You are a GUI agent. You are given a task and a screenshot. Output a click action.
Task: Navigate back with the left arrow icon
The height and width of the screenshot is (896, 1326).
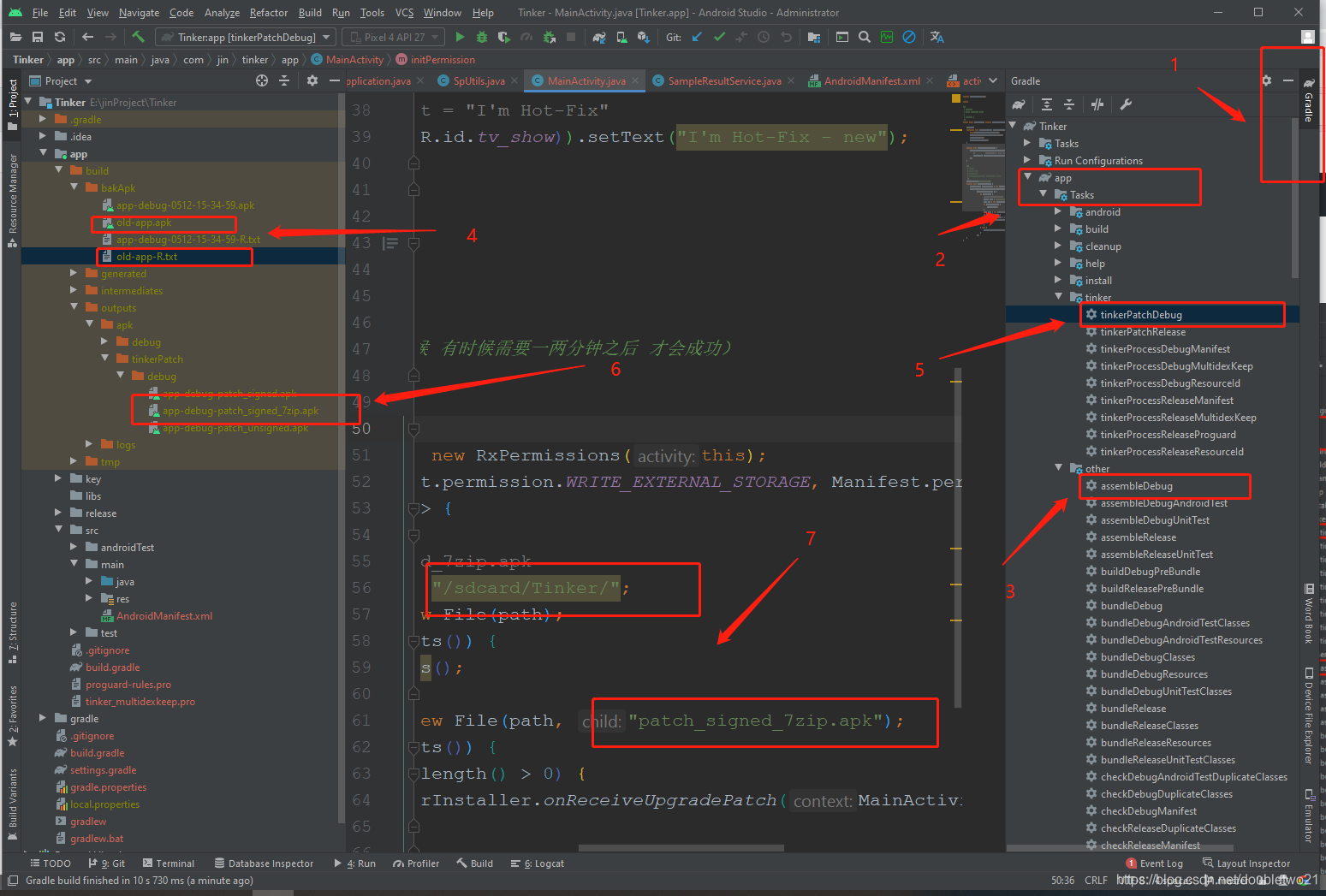(87, 37)
